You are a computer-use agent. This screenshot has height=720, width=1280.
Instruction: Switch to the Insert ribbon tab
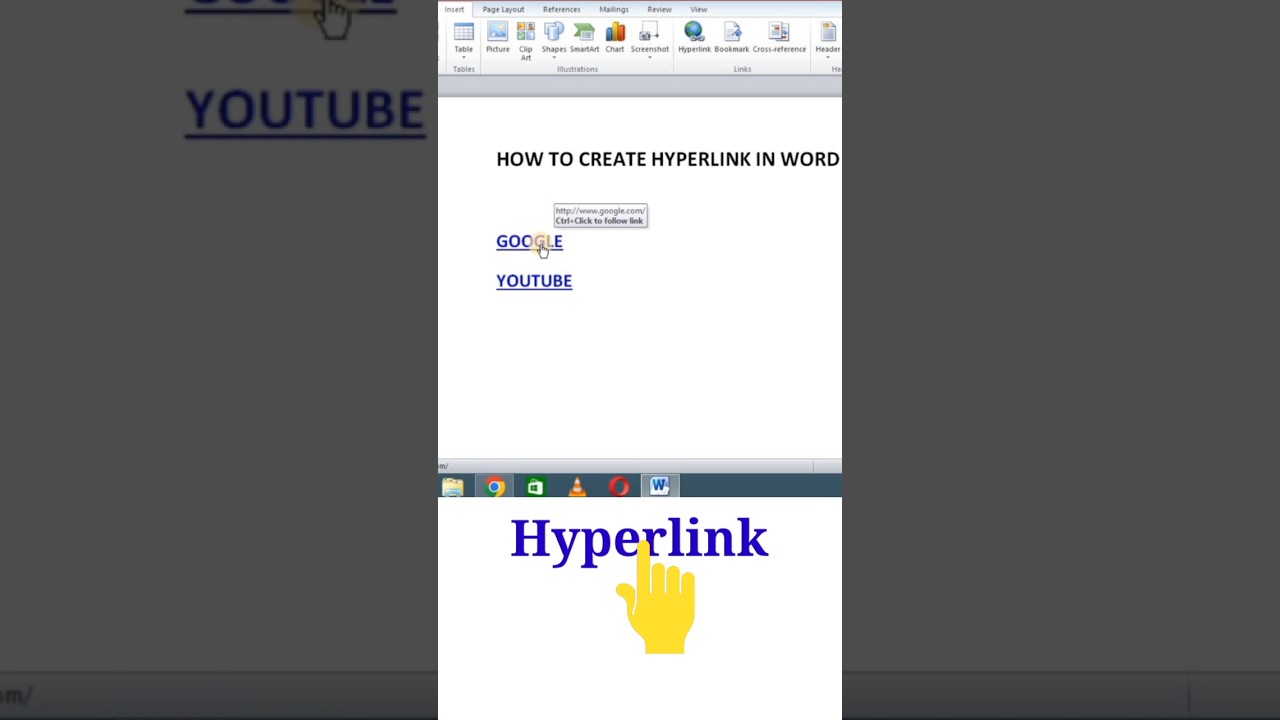(454, 9)
